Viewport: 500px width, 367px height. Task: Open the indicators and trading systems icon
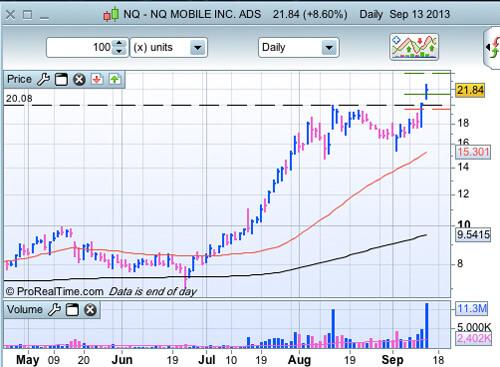414,47
